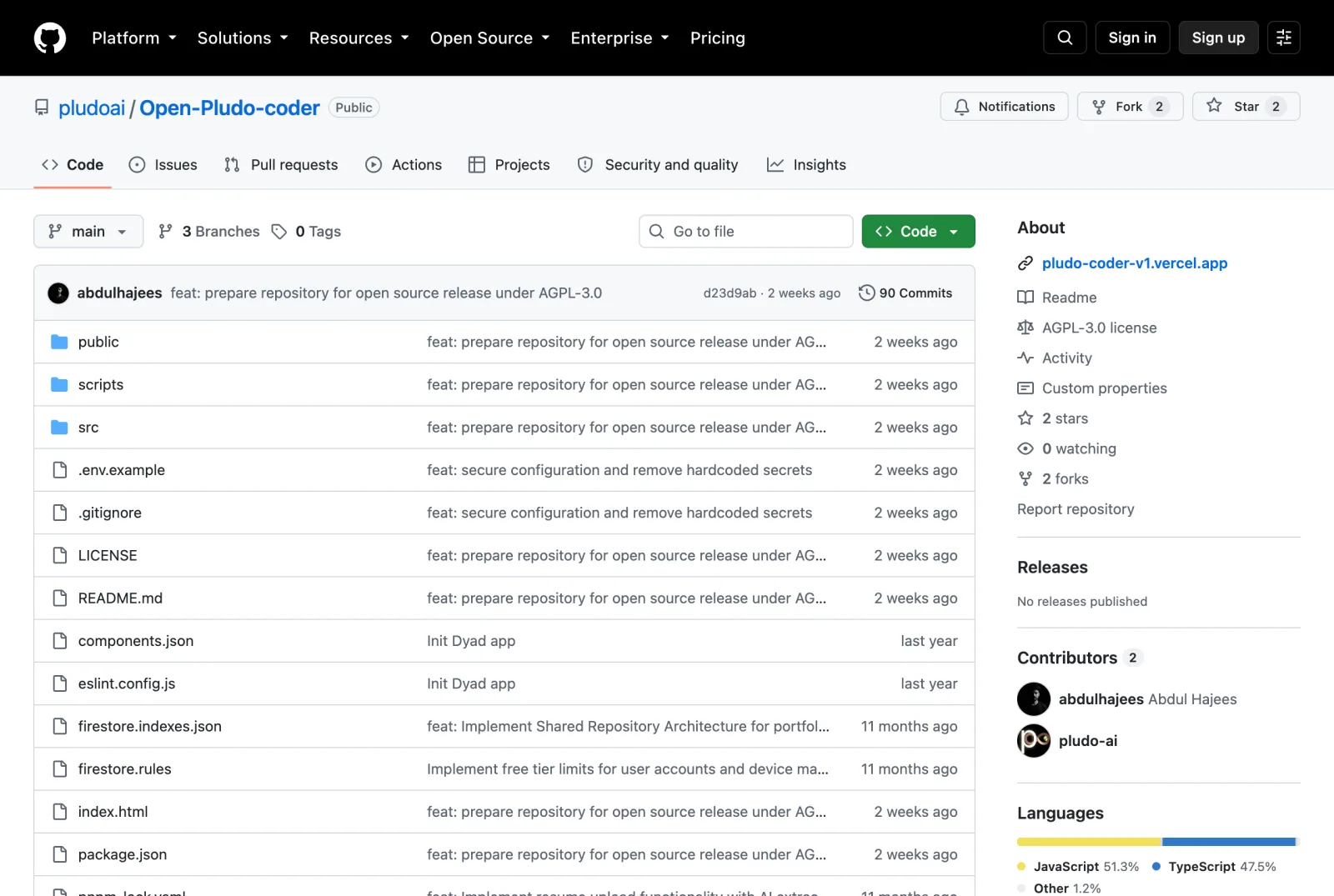Screen dimensions: 1334x896
Task: Expand the Resources menu
Action: 359,38
